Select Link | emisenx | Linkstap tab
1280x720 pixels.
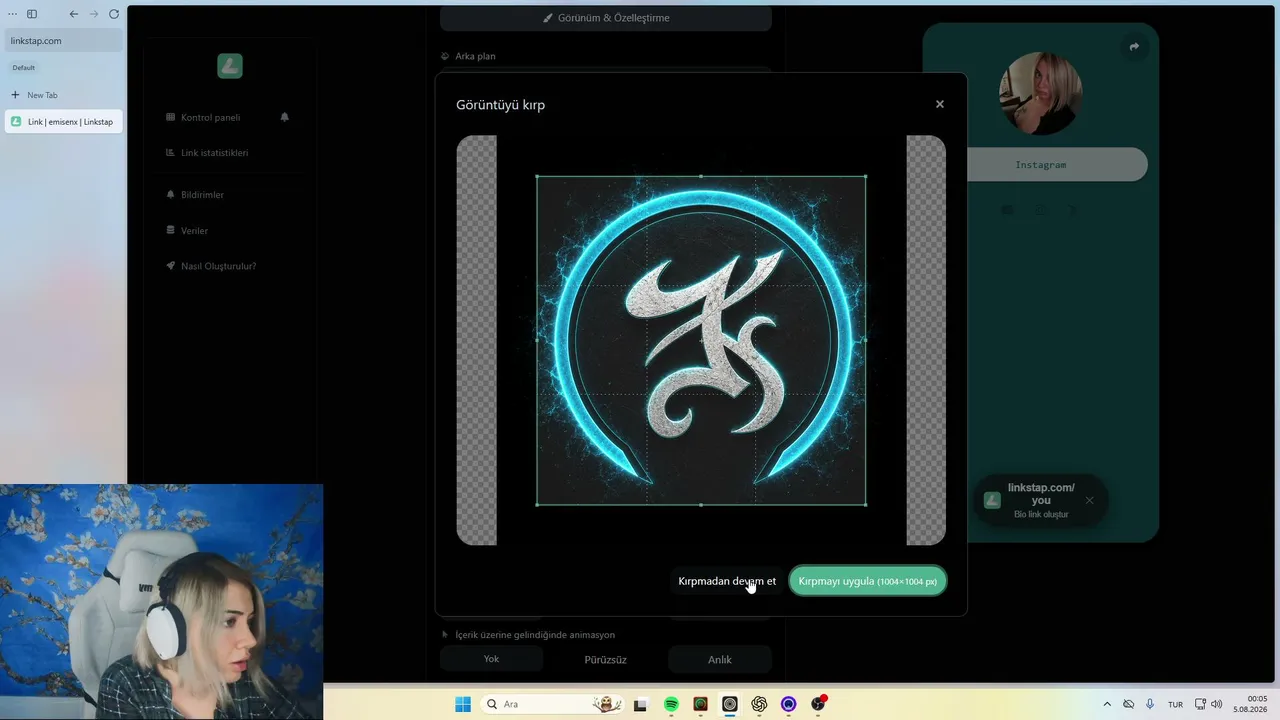pos(64,122)
